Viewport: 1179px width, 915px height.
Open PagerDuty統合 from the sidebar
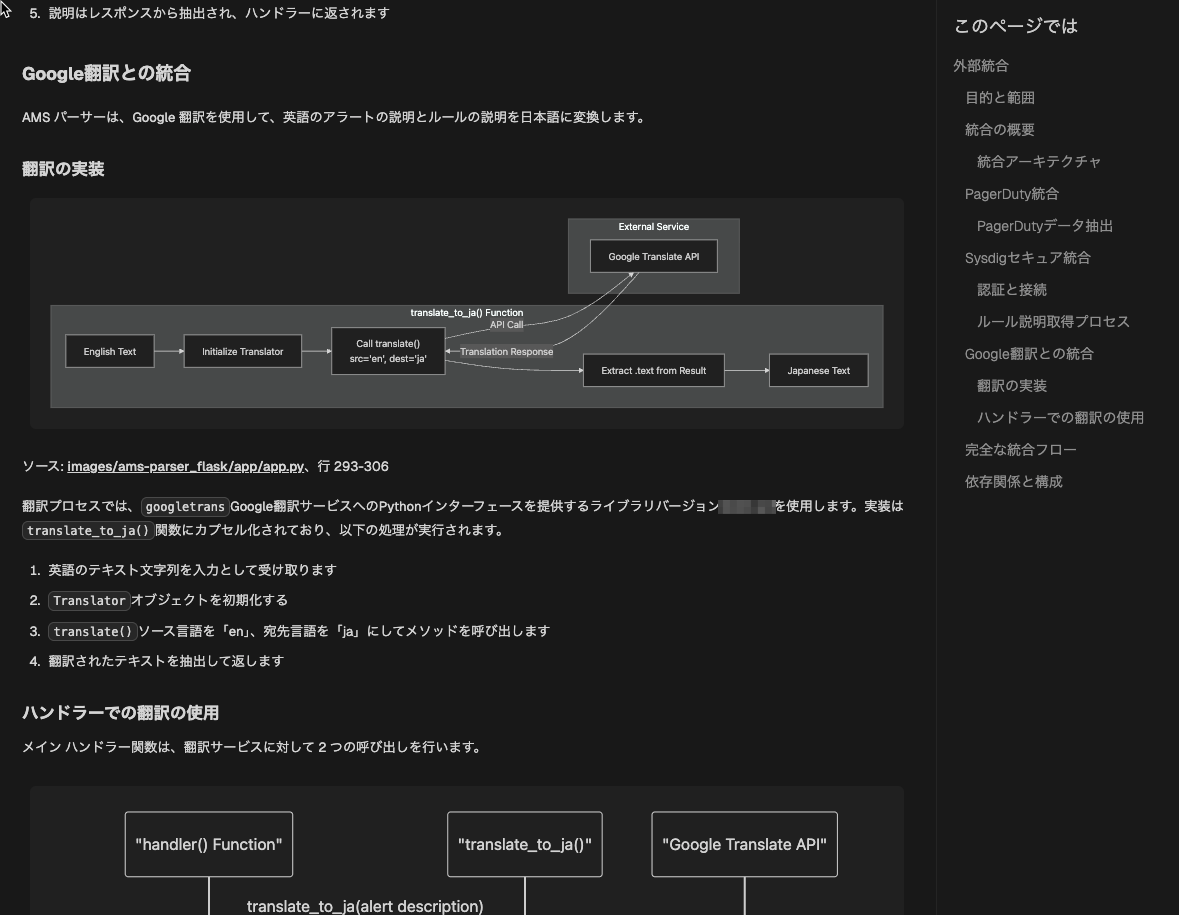coord(1011,194)
